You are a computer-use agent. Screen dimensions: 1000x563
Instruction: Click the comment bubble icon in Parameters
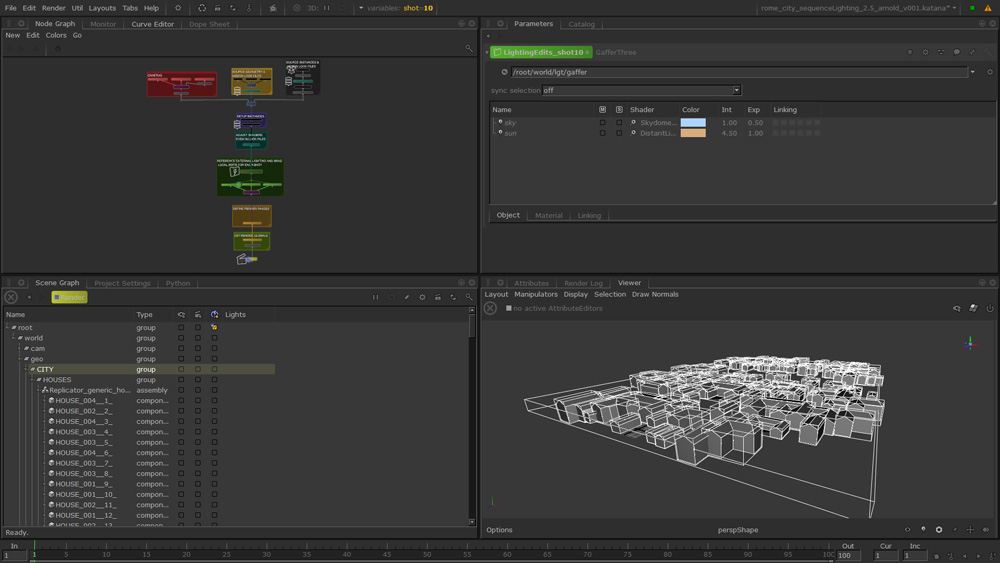coord(957,52)
